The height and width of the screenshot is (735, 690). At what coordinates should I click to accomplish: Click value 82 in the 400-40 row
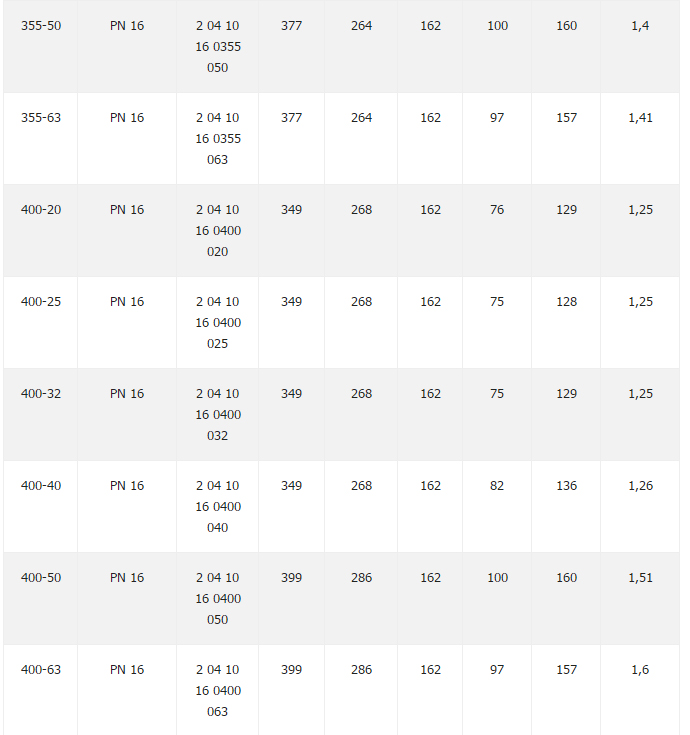click(497, 486)
